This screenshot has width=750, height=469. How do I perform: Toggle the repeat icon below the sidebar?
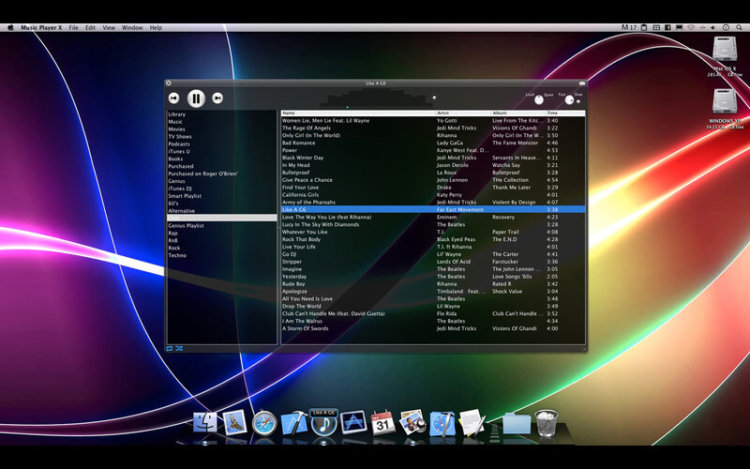tap(169, 349)
